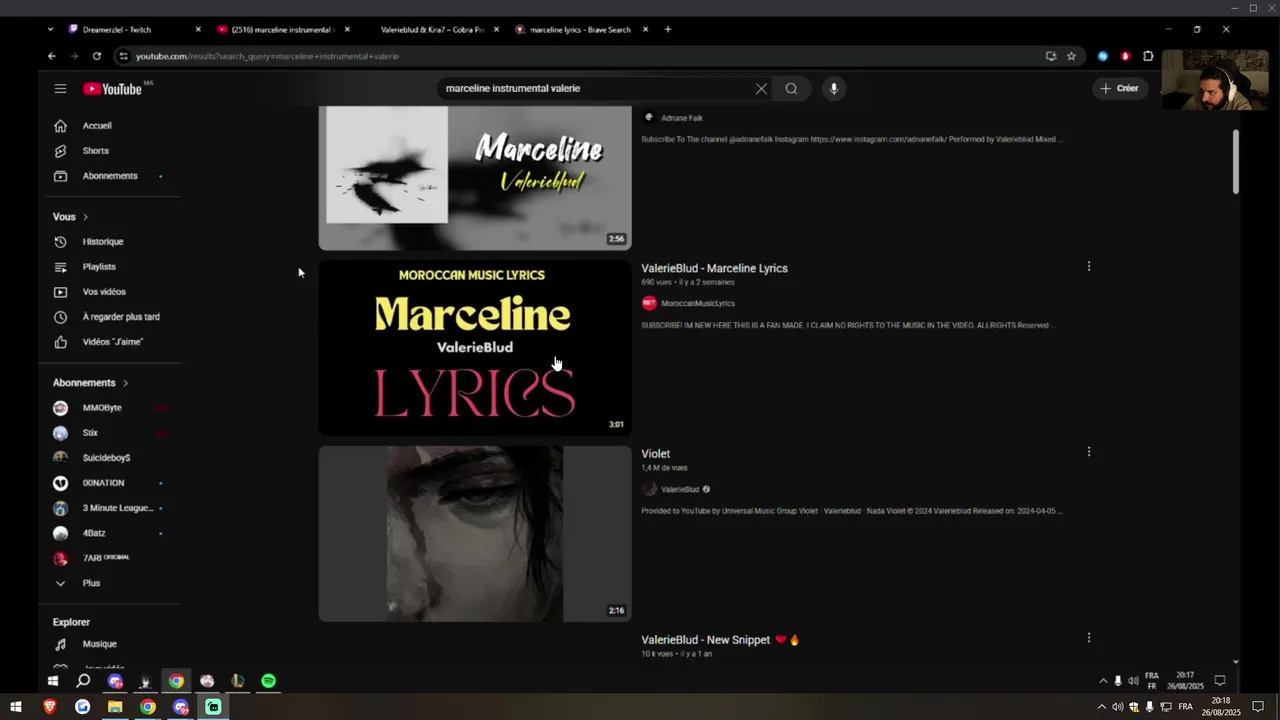The height and width of the screenshot is (720, 1280).
Task: Click the League of Legends taskbar icon
Action: point(237,681)
